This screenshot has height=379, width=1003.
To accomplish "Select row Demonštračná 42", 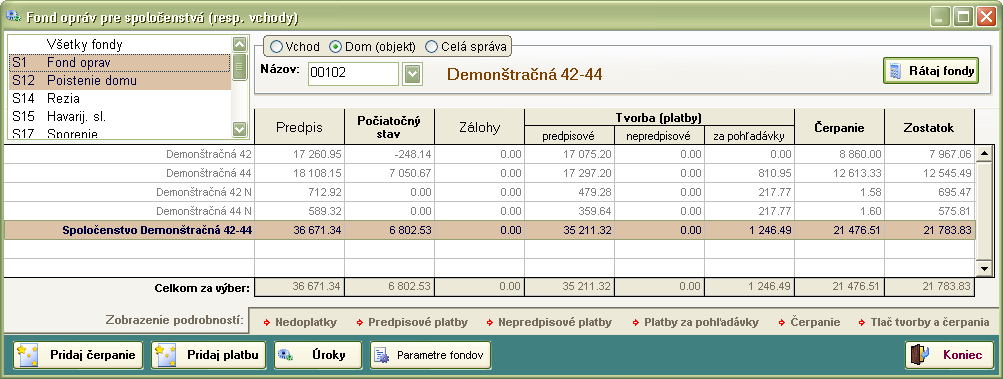I will point(490,154).
